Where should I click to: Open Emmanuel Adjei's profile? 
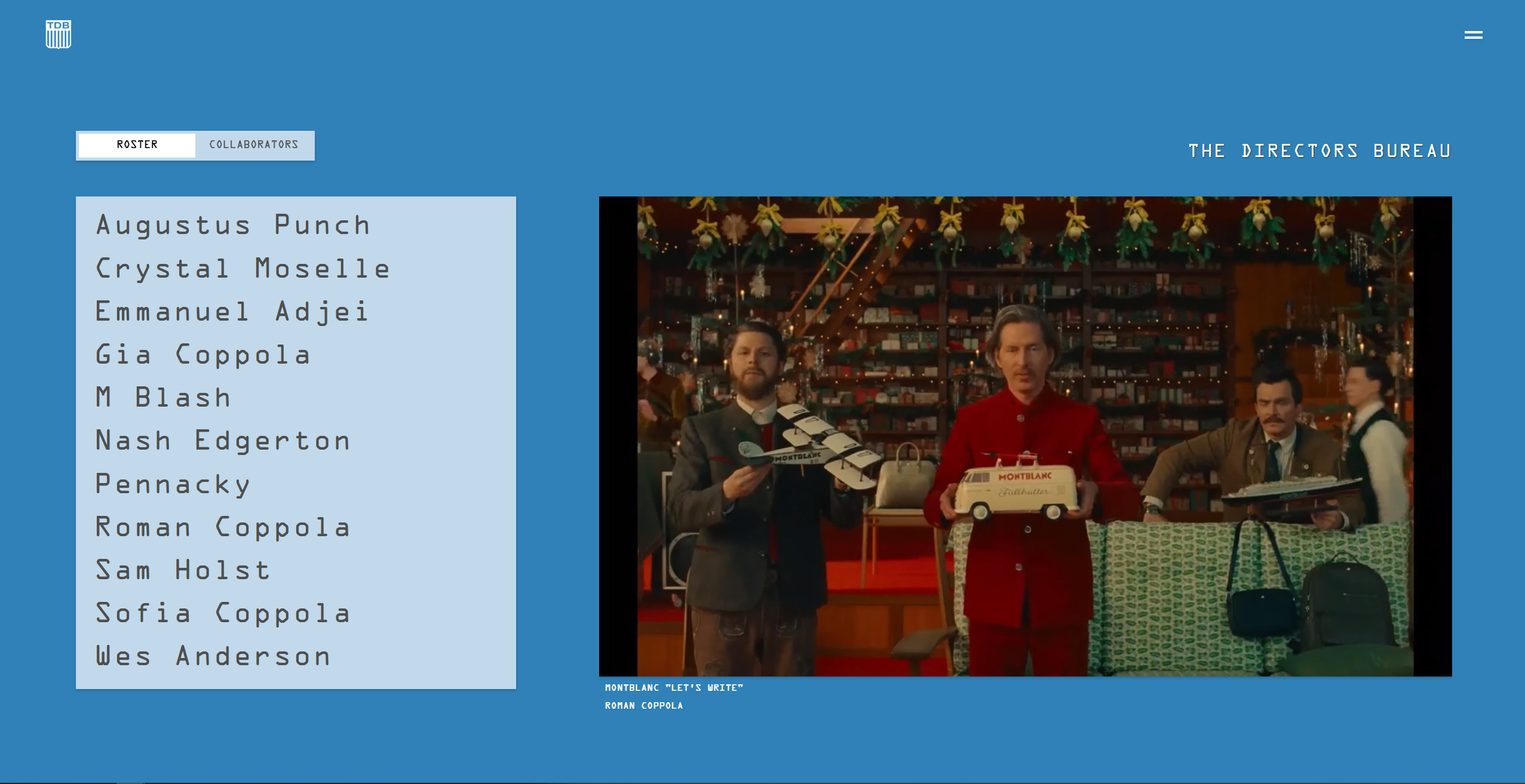click(x=233, y=312)
